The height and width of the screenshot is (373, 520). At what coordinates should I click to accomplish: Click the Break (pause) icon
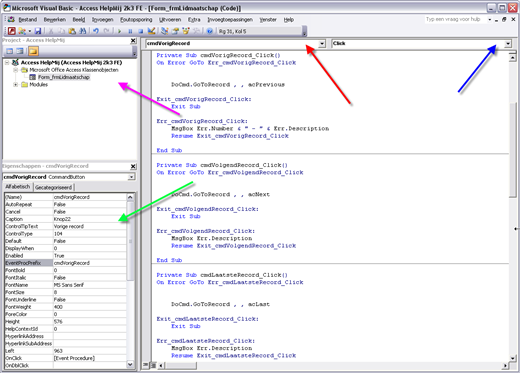click(x=130, y=31)
